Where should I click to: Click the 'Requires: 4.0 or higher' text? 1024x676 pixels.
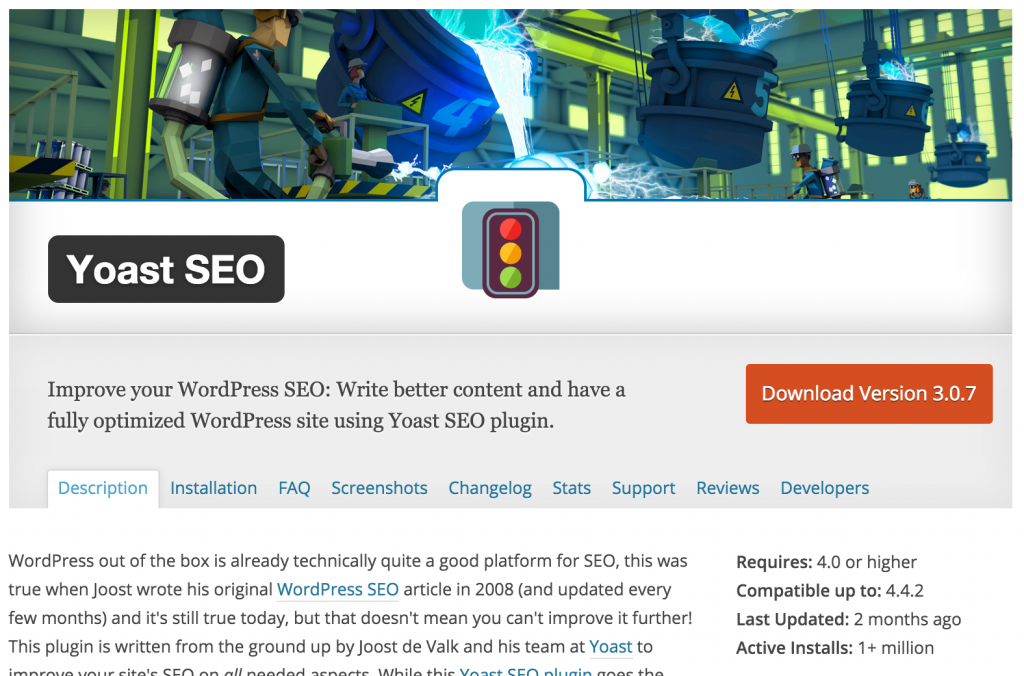[826, 562]
